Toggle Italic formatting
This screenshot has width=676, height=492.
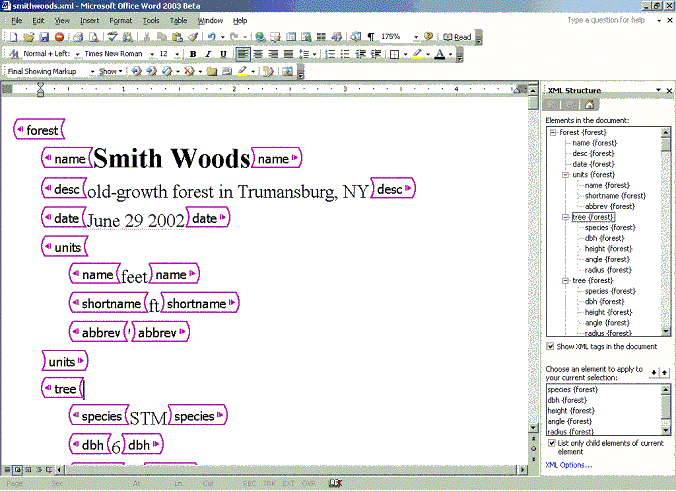[x=208, y=54]
